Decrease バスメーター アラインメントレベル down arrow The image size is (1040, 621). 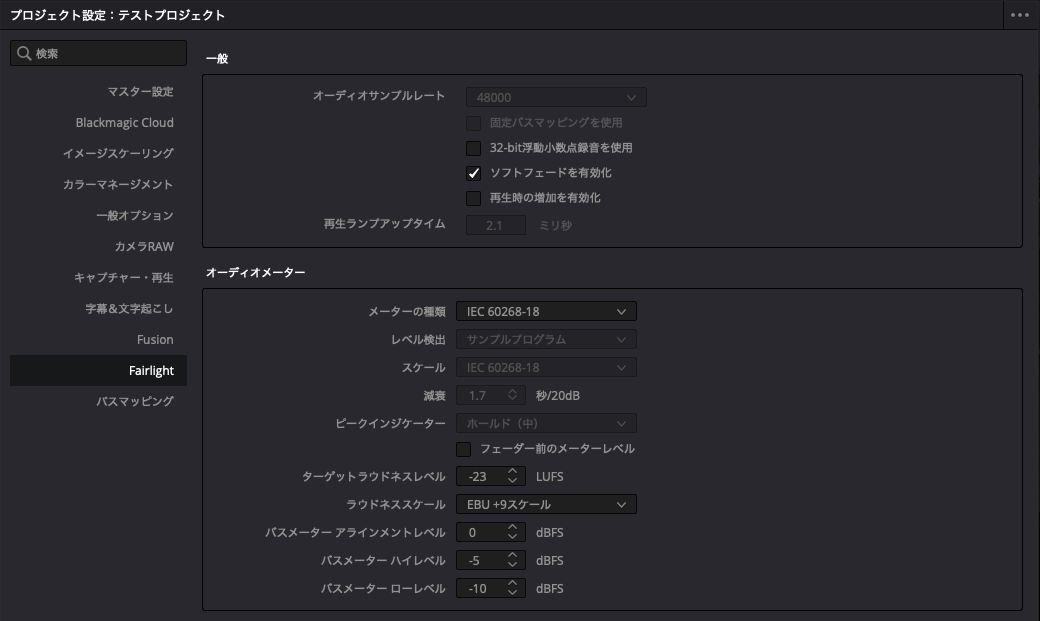(x=512, y=536)
